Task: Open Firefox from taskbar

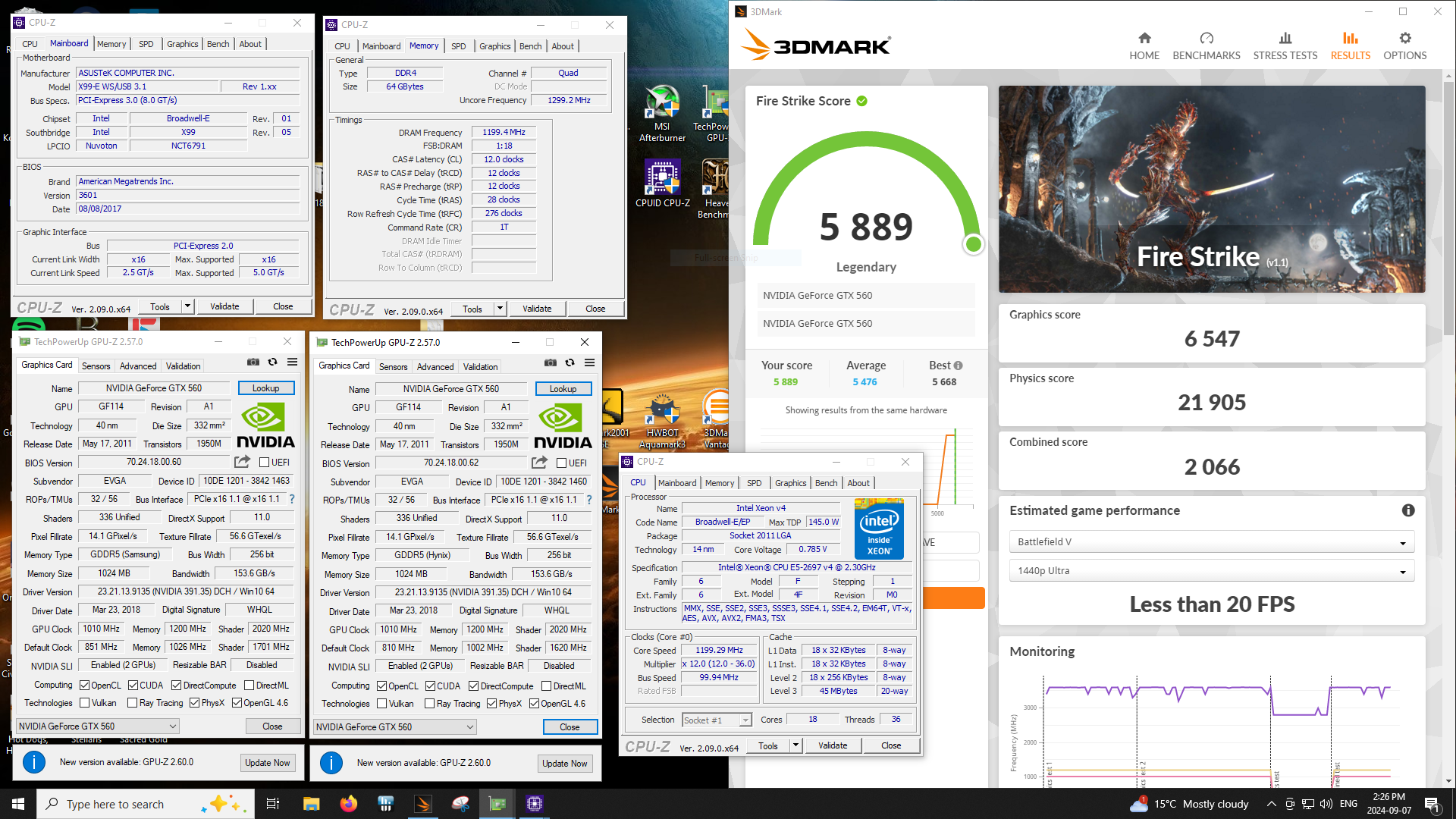Action: [x=348, y=804]
